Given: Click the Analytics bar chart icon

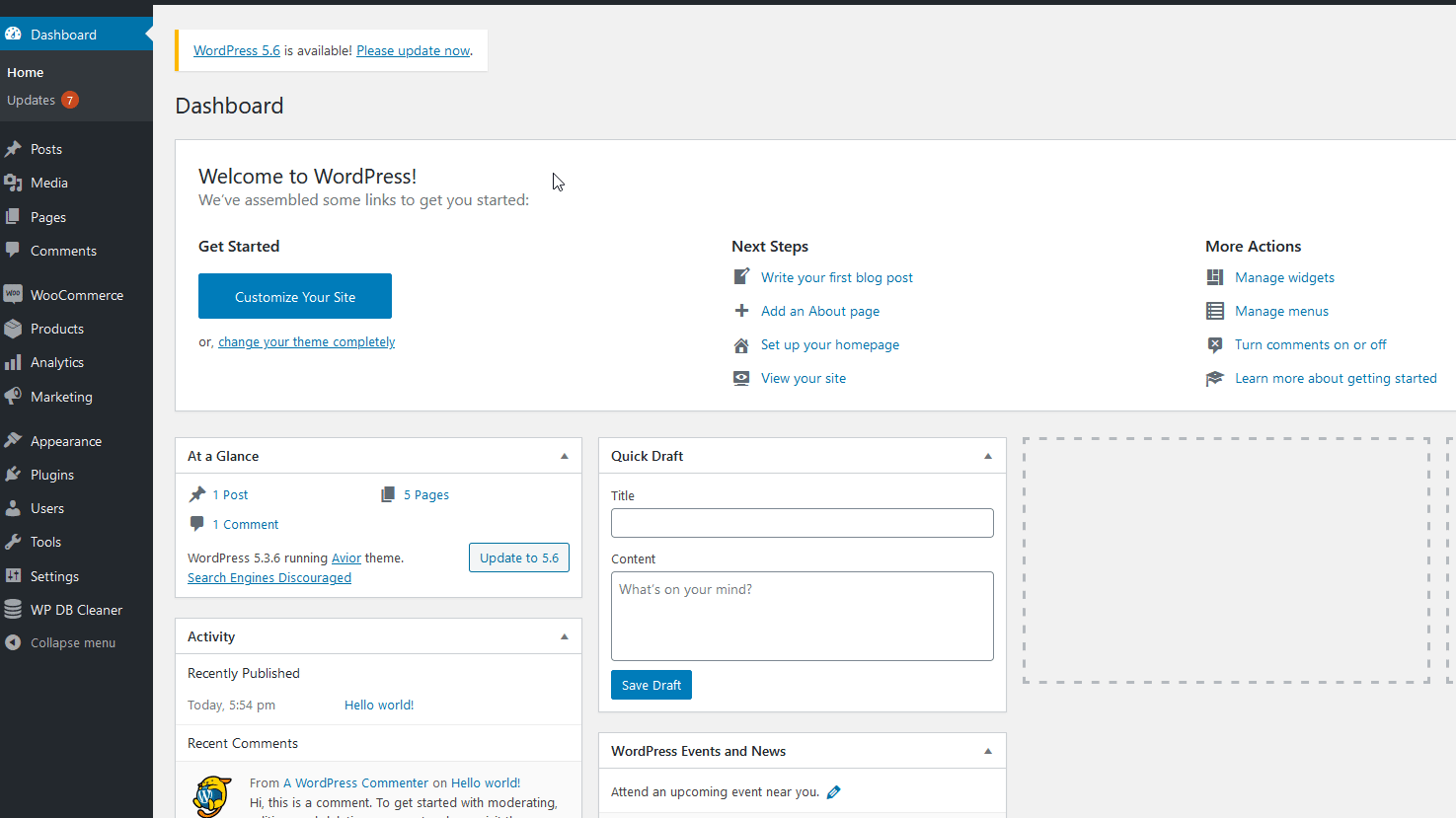Looking at the screenshot, I should pyautogui.click(x=13, y=362).
